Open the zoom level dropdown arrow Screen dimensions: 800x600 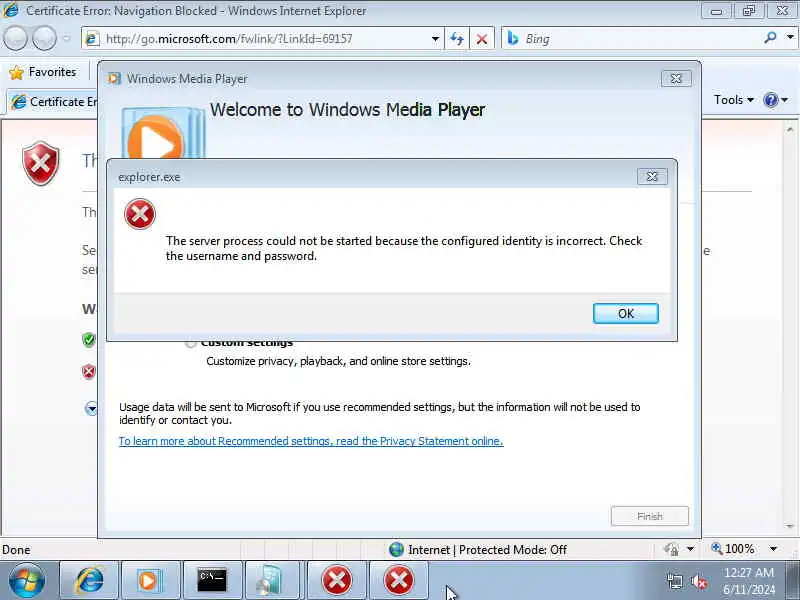pyautogui.click(x=773, y=549)
